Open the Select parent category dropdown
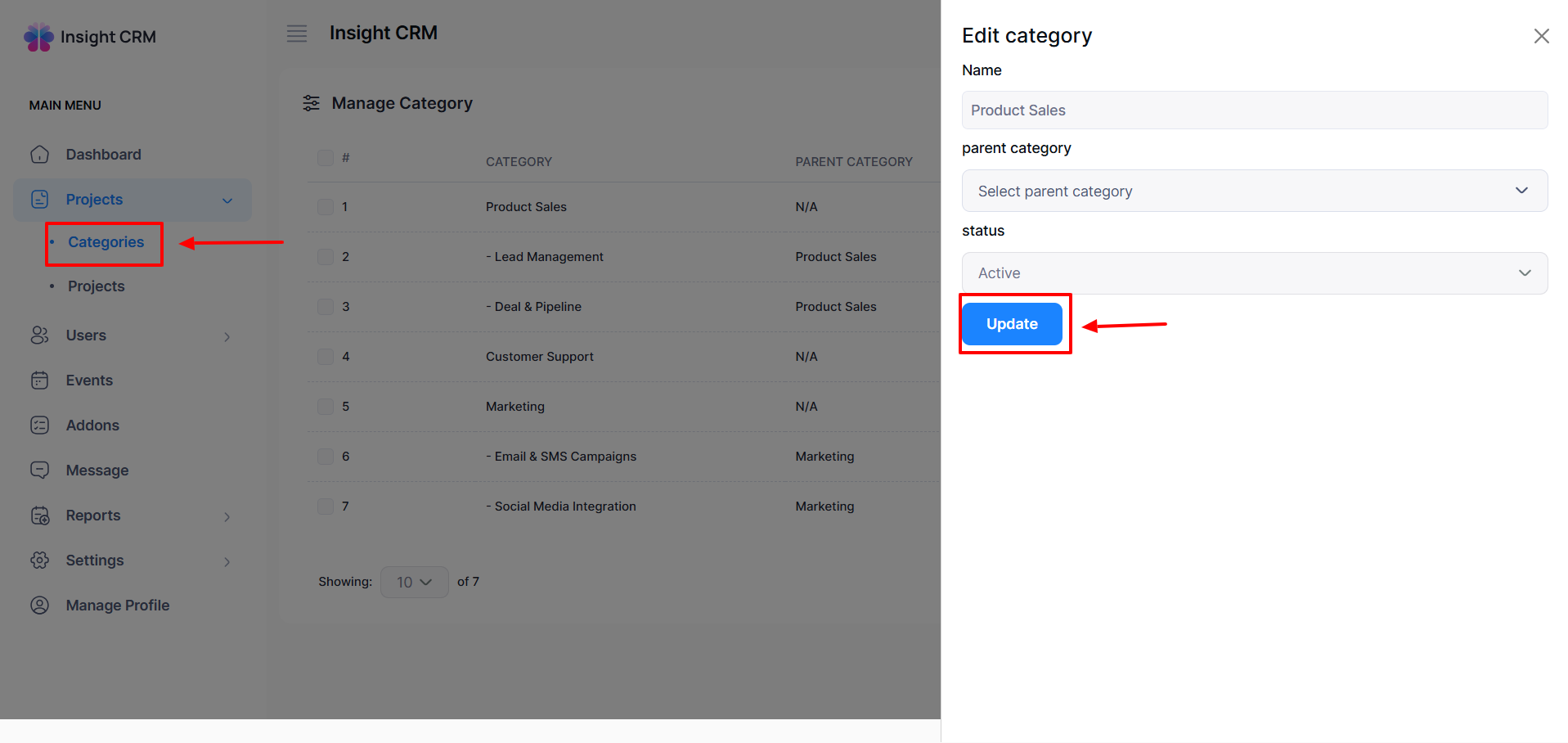 (1254, 191)
